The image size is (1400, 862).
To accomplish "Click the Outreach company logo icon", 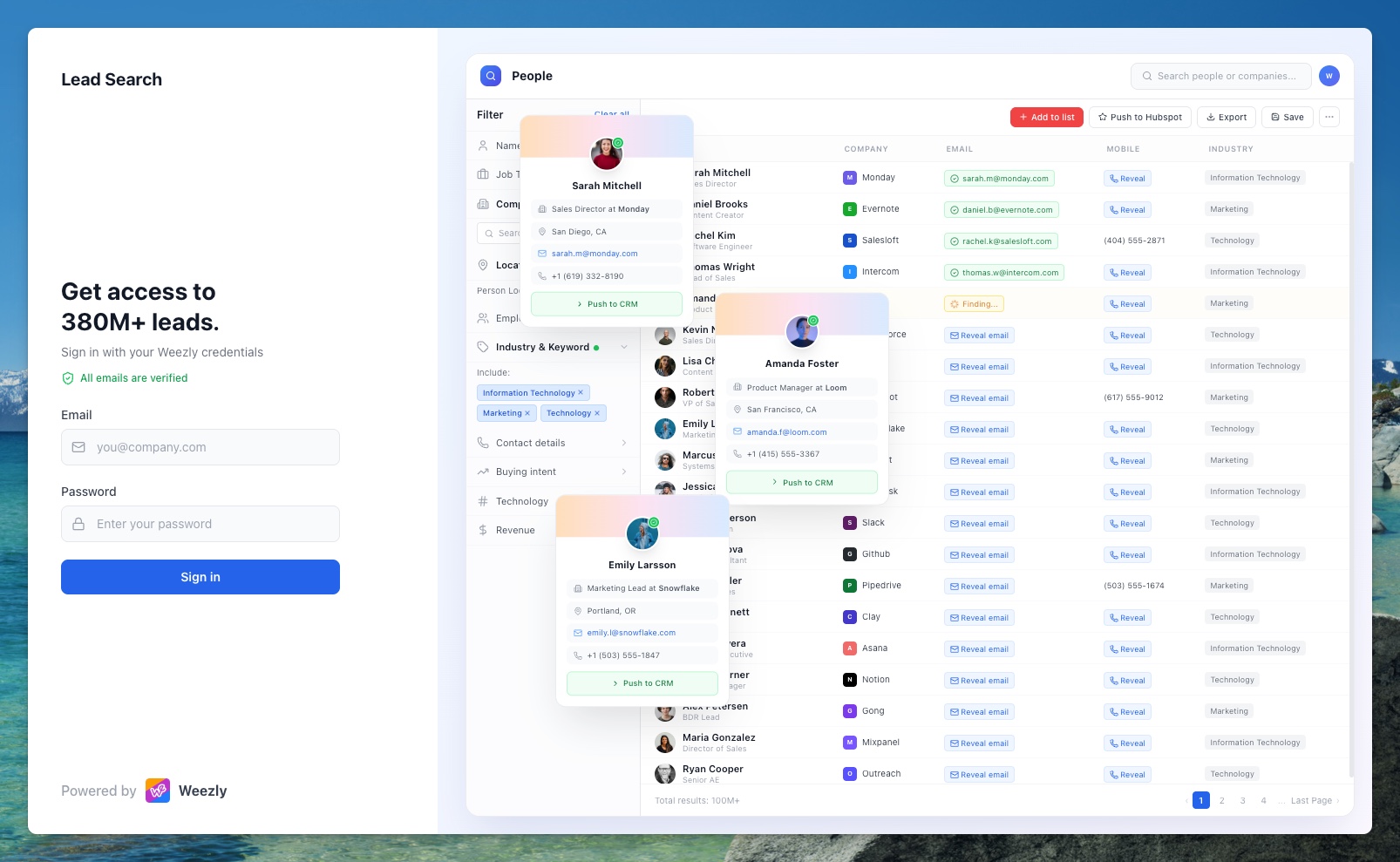I will coord(849,774).
